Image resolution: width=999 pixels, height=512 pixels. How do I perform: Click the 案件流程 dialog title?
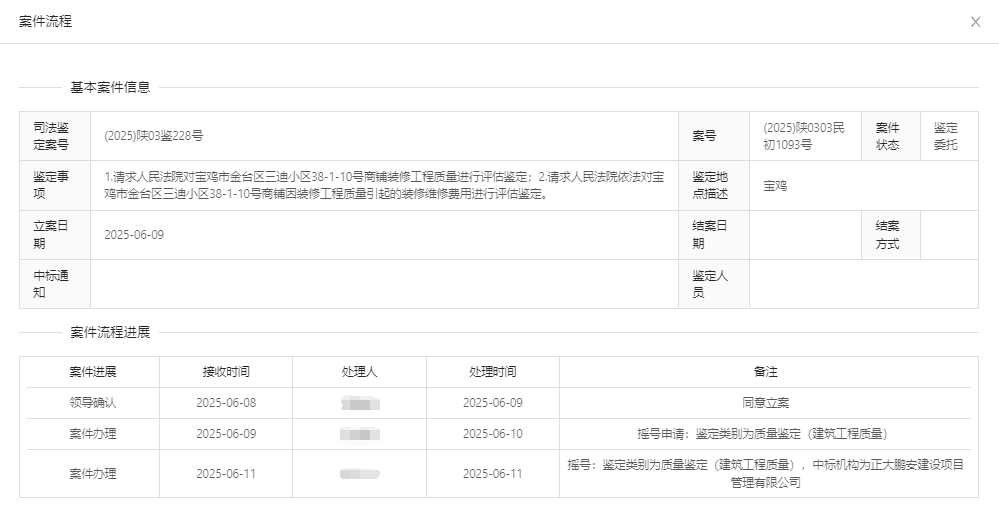(x=46, y=22)
